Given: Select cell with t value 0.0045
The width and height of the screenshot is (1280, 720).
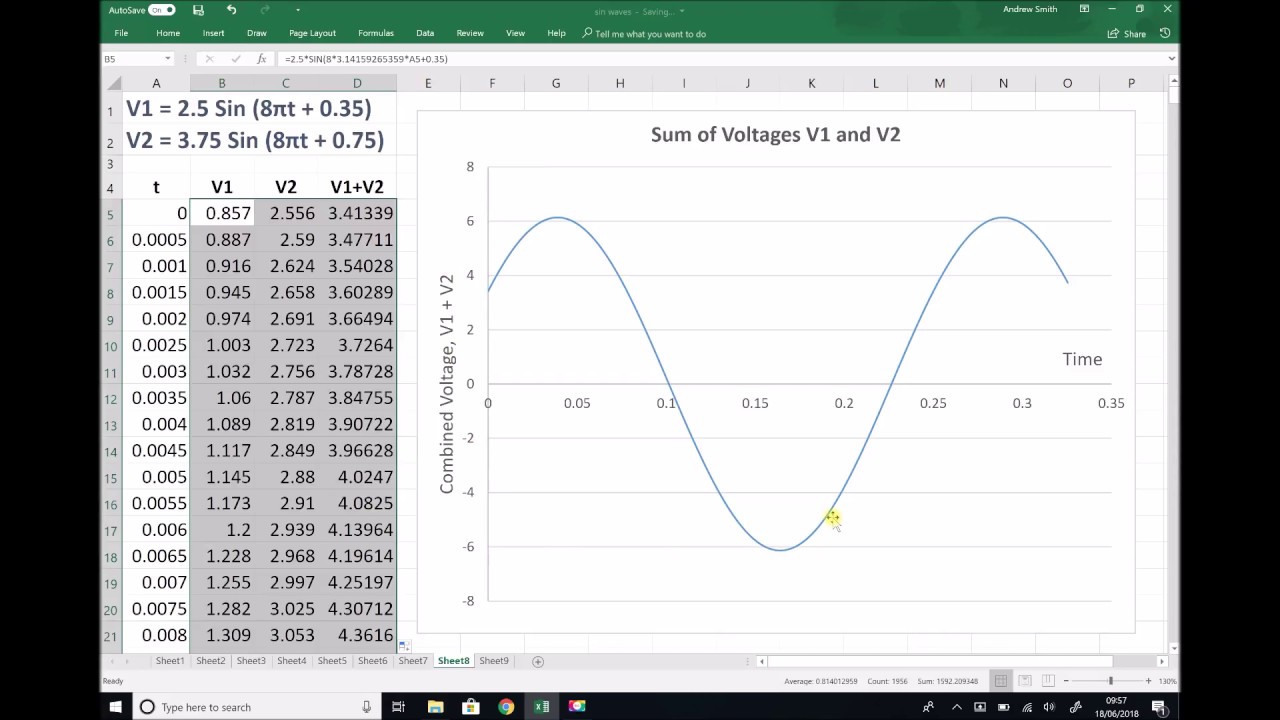Looking at the screenshot, I should click(x=156, y=450).
